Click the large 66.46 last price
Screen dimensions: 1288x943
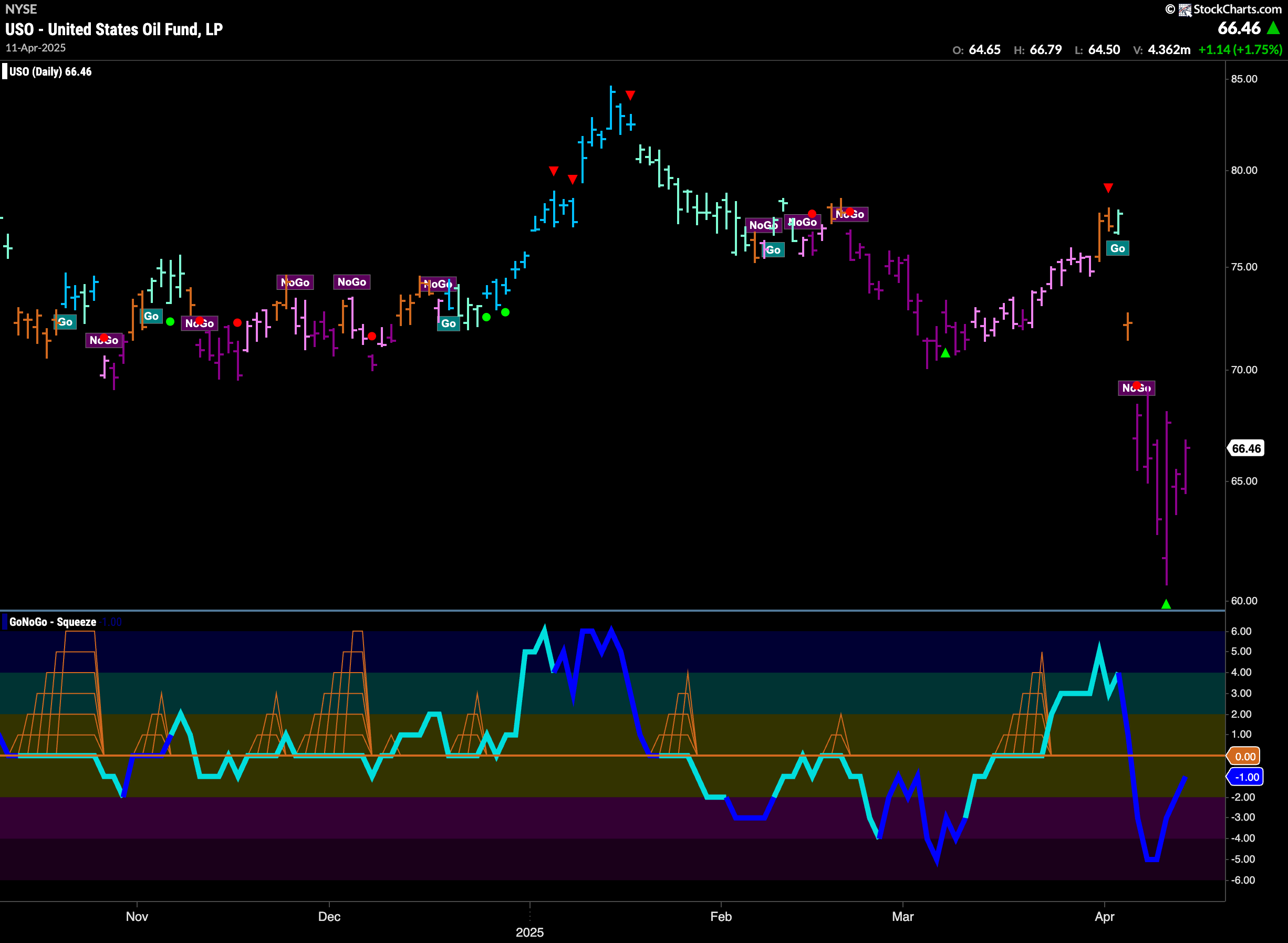[x=1239, y=28]
